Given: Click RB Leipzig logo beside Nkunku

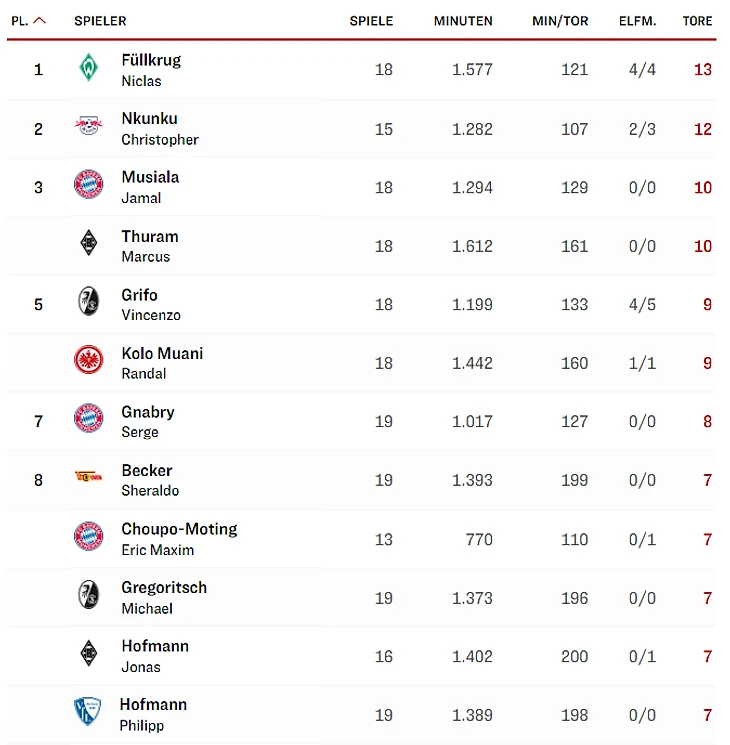Looking at the screenshot, I should (x=89, y=127).
